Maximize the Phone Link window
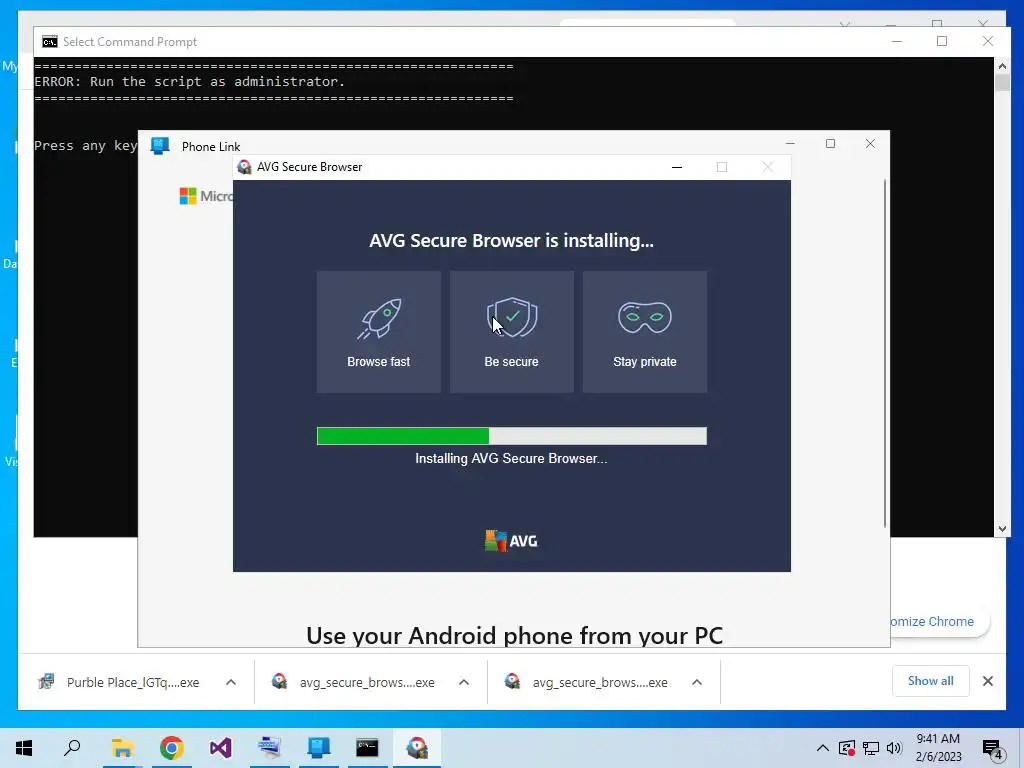1024x768 pixels. coord(830,144)
